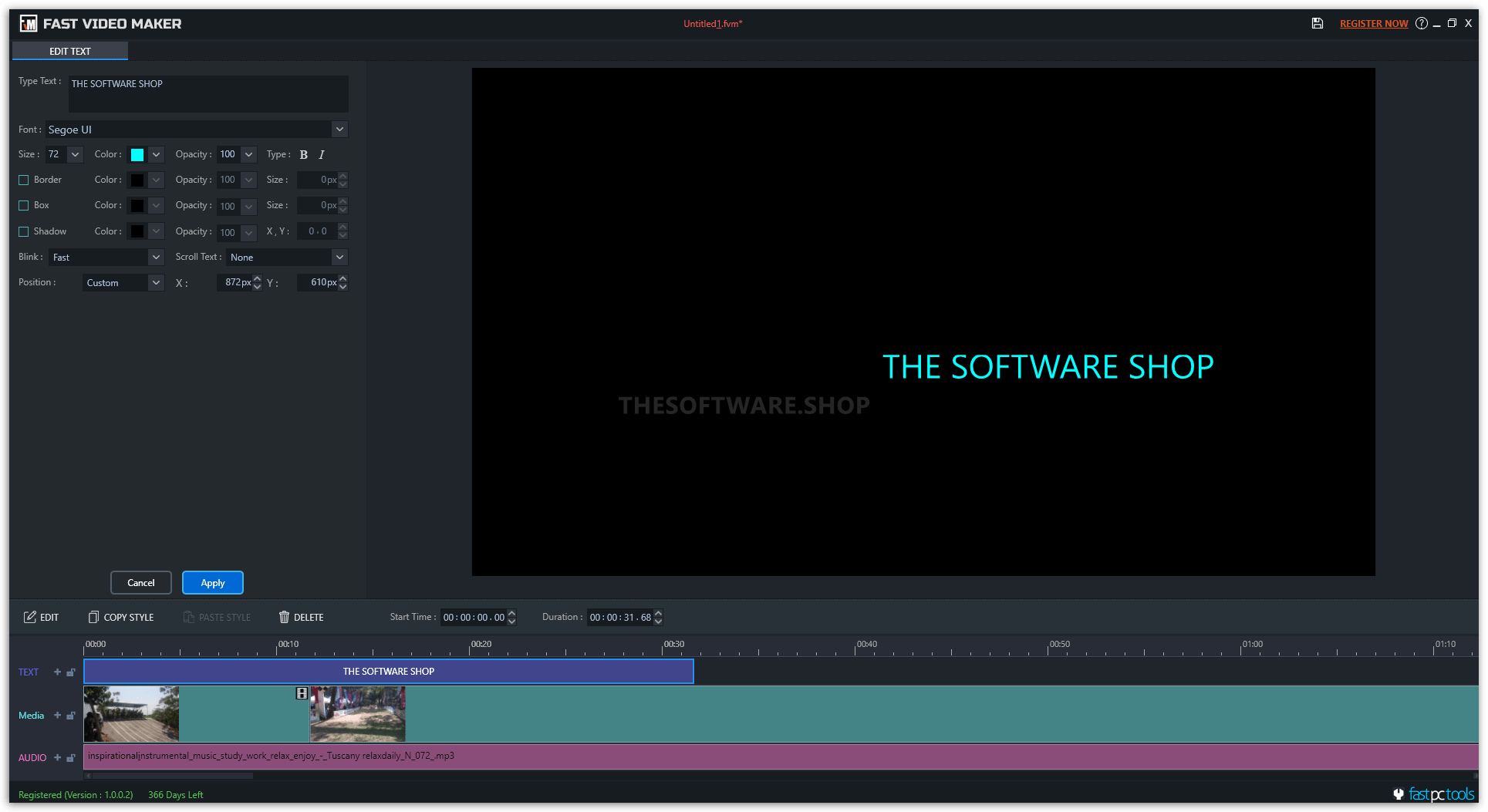Click the timeline horizontal scrollbar
This screenshot has width=1488, height=812.
pos(173,776)
